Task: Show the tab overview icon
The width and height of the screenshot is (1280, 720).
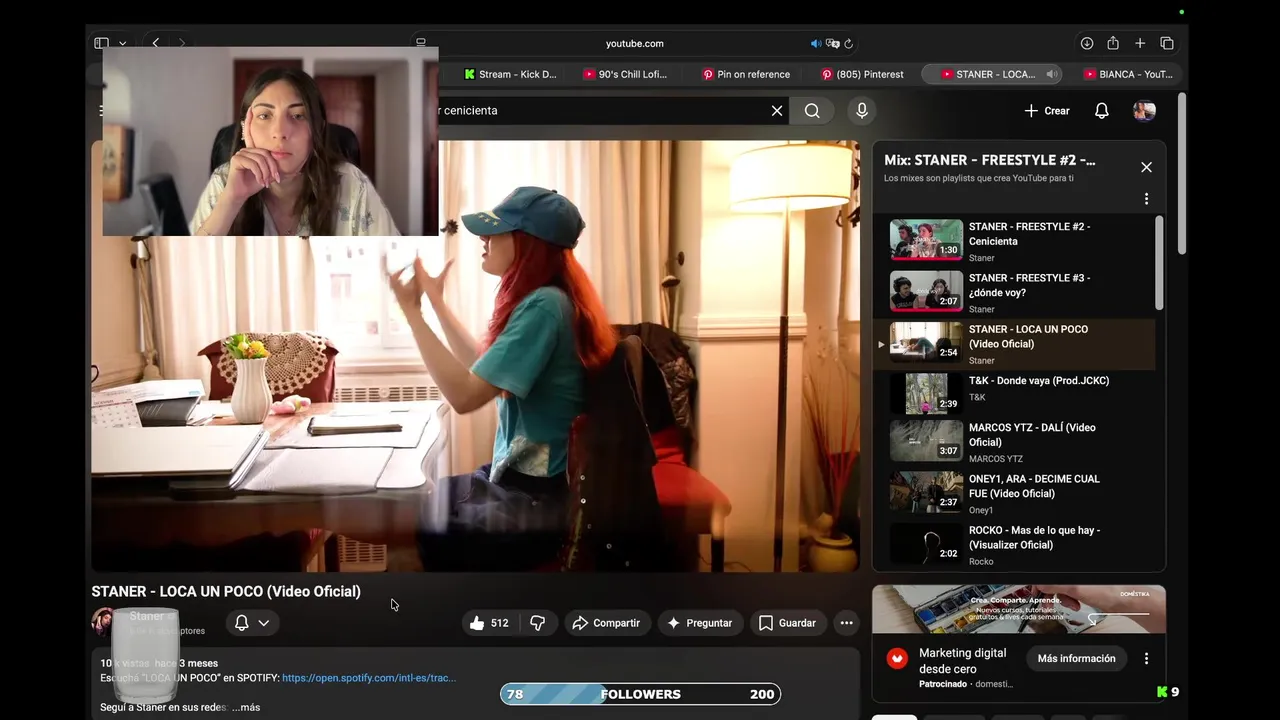Action: point(1167,43)
